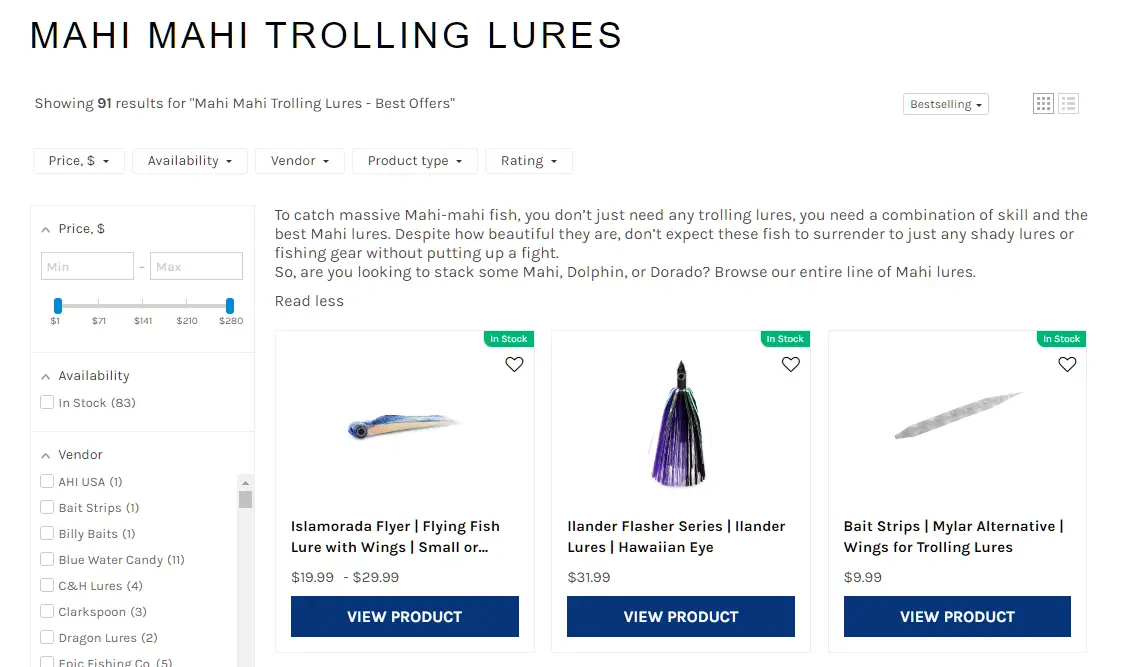
Task: Open the Vendor filter menu
Action: click(300, 161)
